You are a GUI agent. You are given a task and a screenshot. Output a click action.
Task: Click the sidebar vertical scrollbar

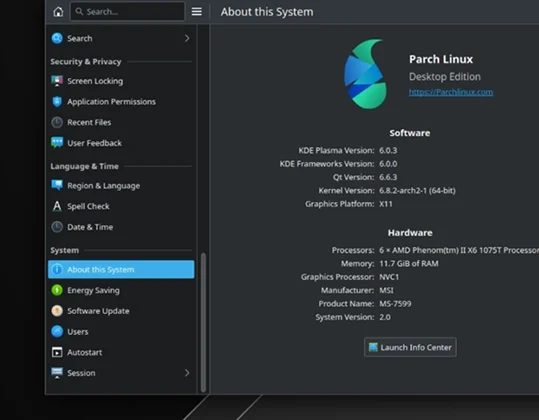[x=204, y=322]
